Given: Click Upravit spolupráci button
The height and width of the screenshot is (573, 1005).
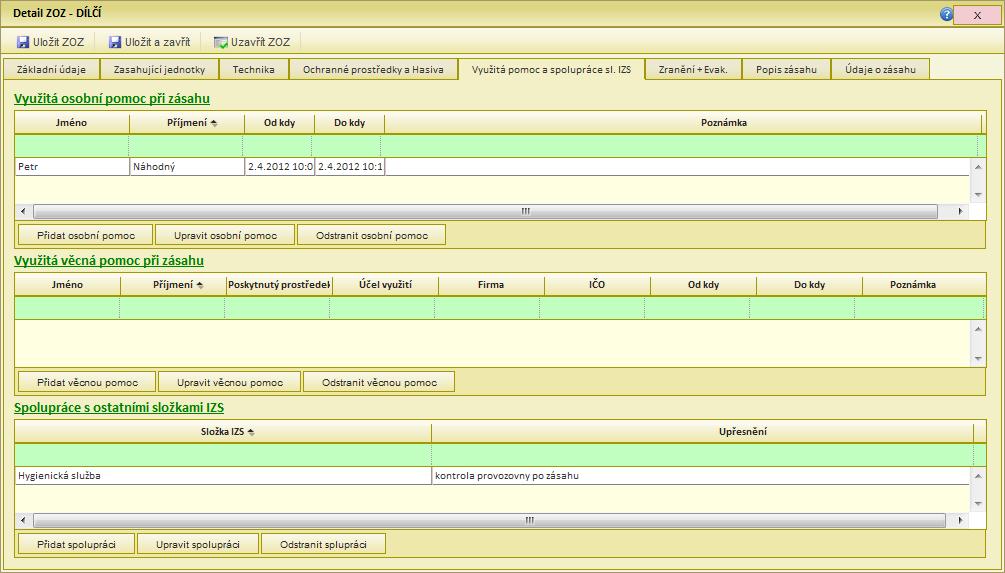Looking at the screenshot, I should tap(197, 544).
